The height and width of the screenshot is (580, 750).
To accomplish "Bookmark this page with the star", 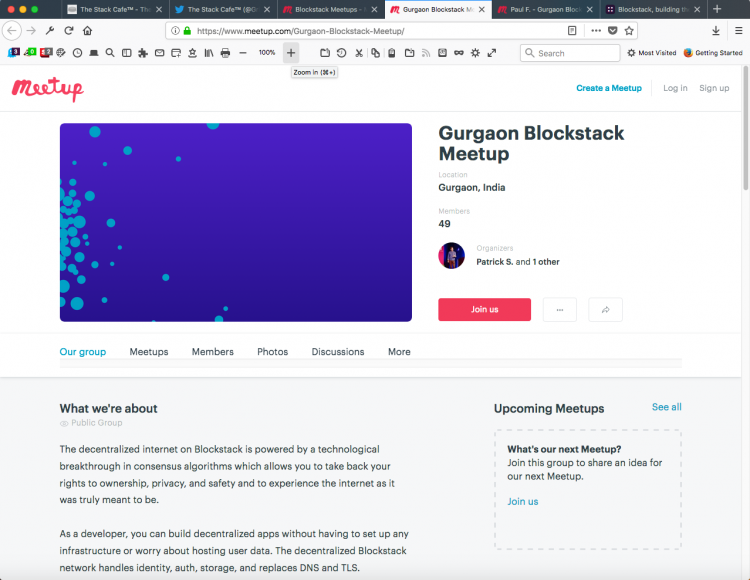I will click(x=629, y=31).
